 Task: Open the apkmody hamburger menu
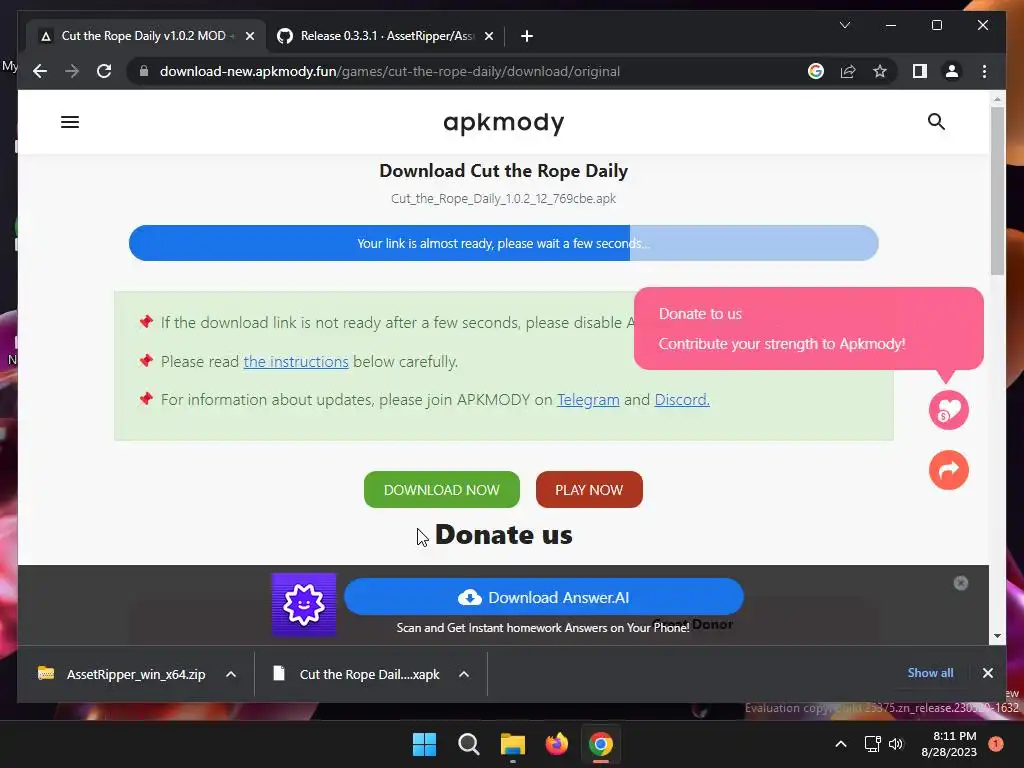click(70, 122)
